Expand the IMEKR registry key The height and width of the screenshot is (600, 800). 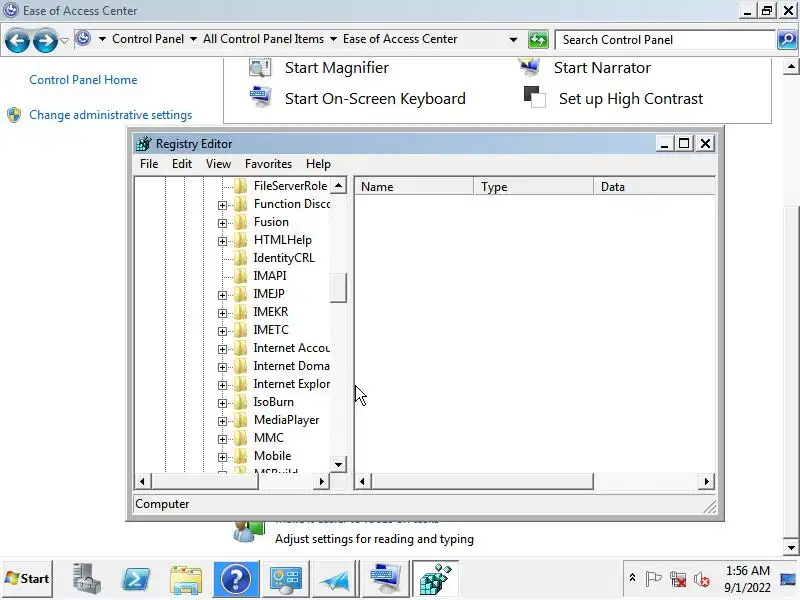click(x=222, y=313)
